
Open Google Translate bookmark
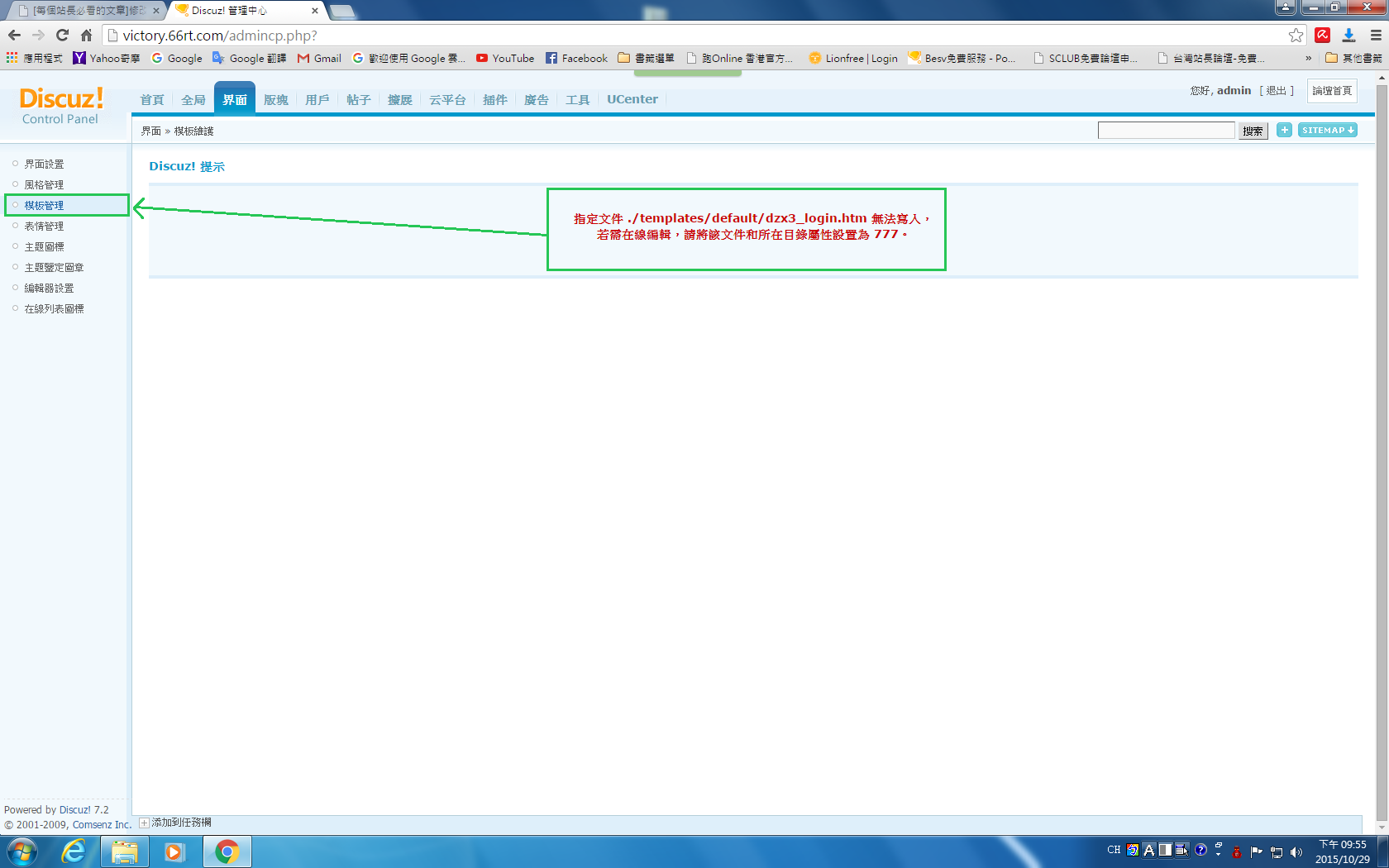coord(249,58)
